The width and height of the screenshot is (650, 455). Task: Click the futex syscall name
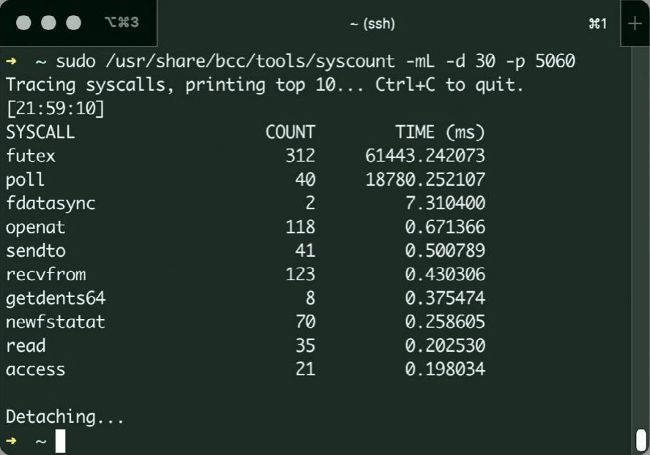(x=28, y=155)
